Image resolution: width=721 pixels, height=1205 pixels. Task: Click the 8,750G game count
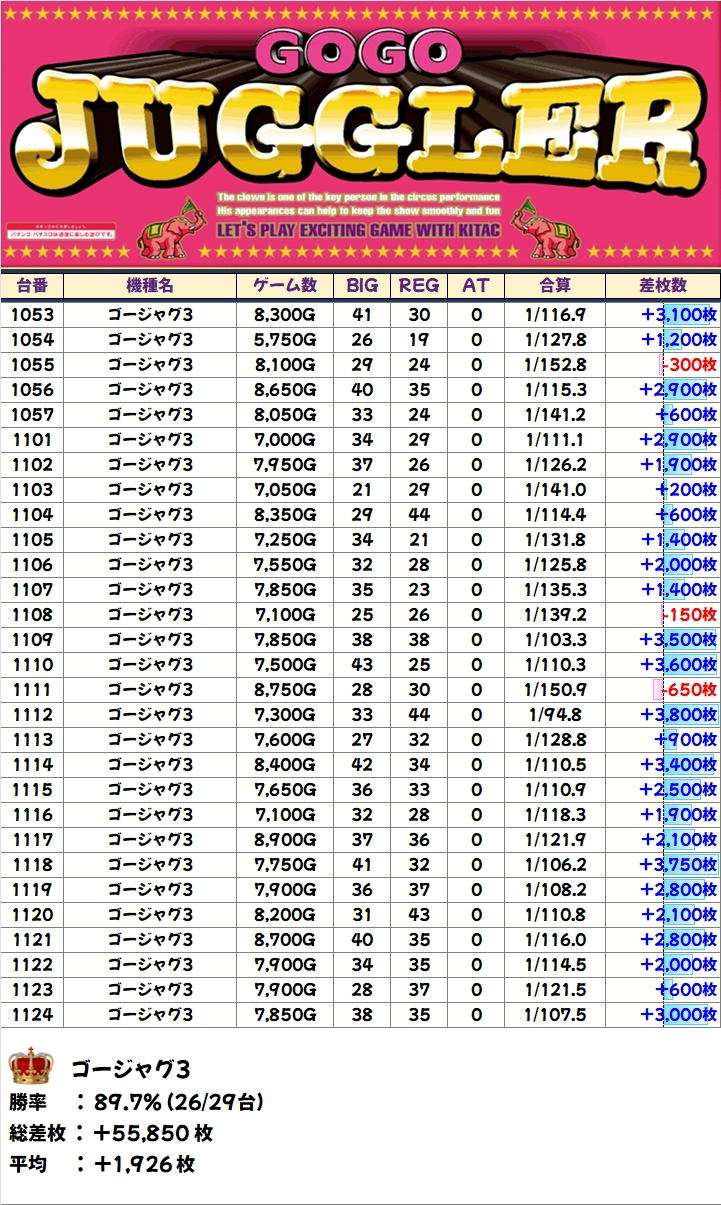tap(285, 690)
